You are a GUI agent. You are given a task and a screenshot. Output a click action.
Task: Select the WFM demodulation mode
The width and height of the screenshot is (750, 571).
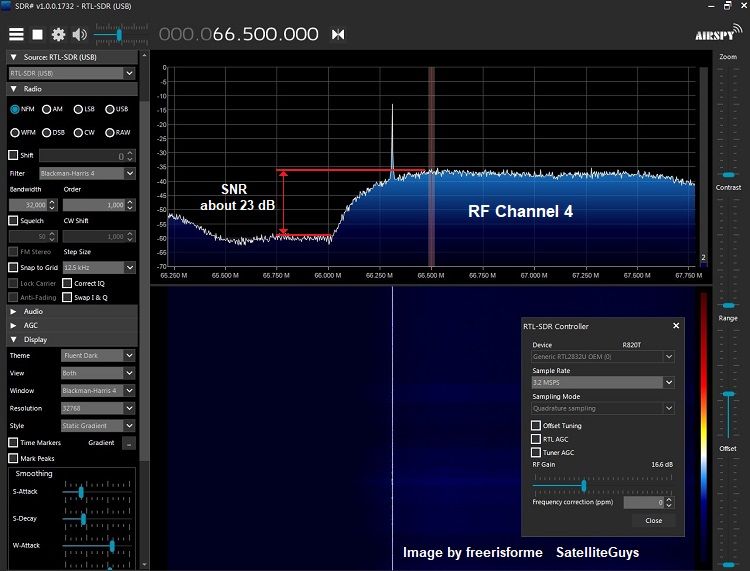(x=15, y=132)
